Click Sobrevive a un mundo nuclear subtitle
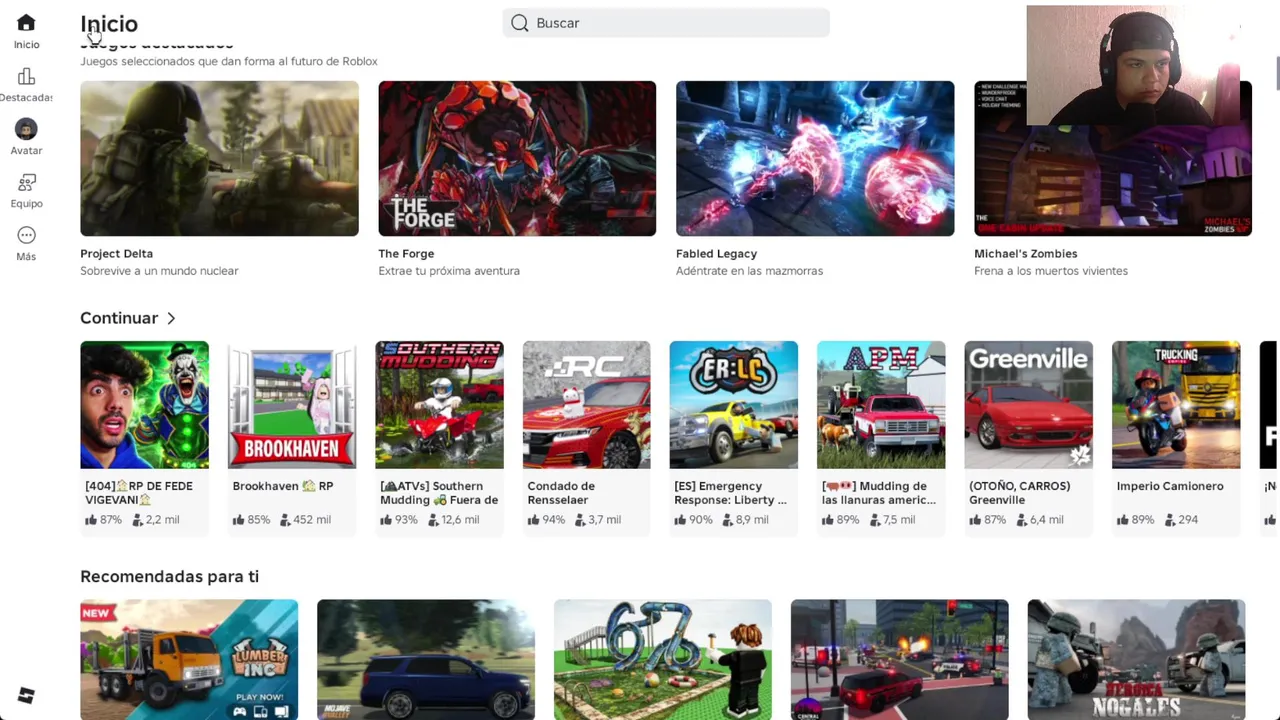Image resolution: width=1280 pixels, height=720 pixels. (159, 271)
